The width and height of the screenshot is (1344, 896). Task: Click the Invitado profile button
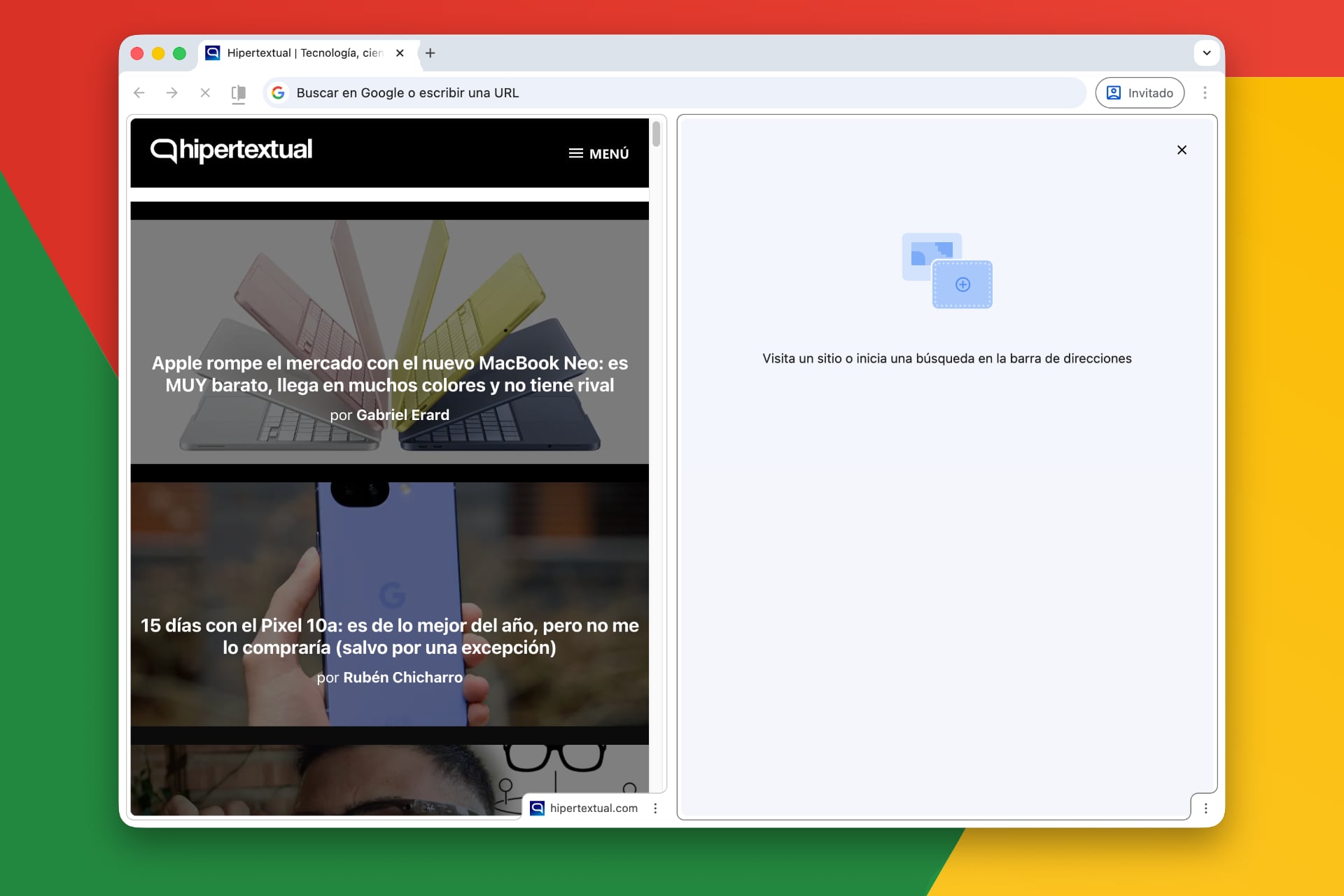(x=1140, y=93)
